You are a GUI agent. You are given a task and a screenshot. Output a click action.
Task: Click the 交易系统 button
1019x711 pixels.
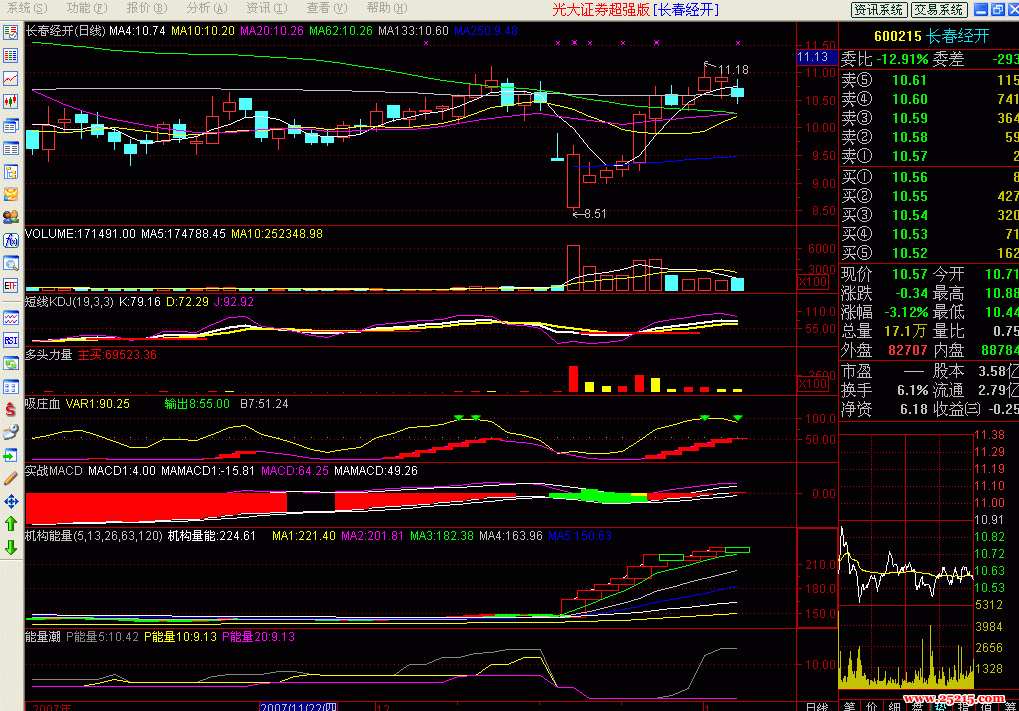pos(939,10)
